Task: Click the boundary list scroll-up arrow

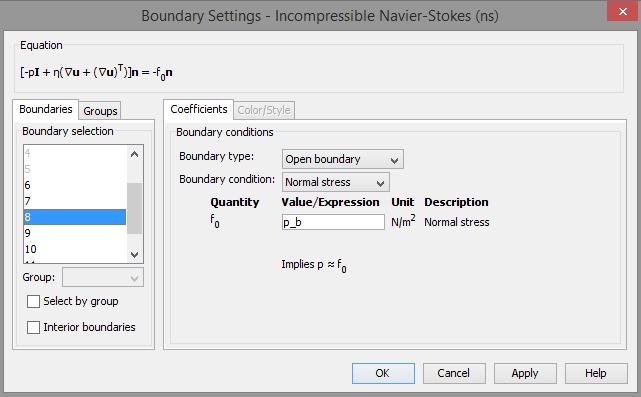Action: (134, 155)
